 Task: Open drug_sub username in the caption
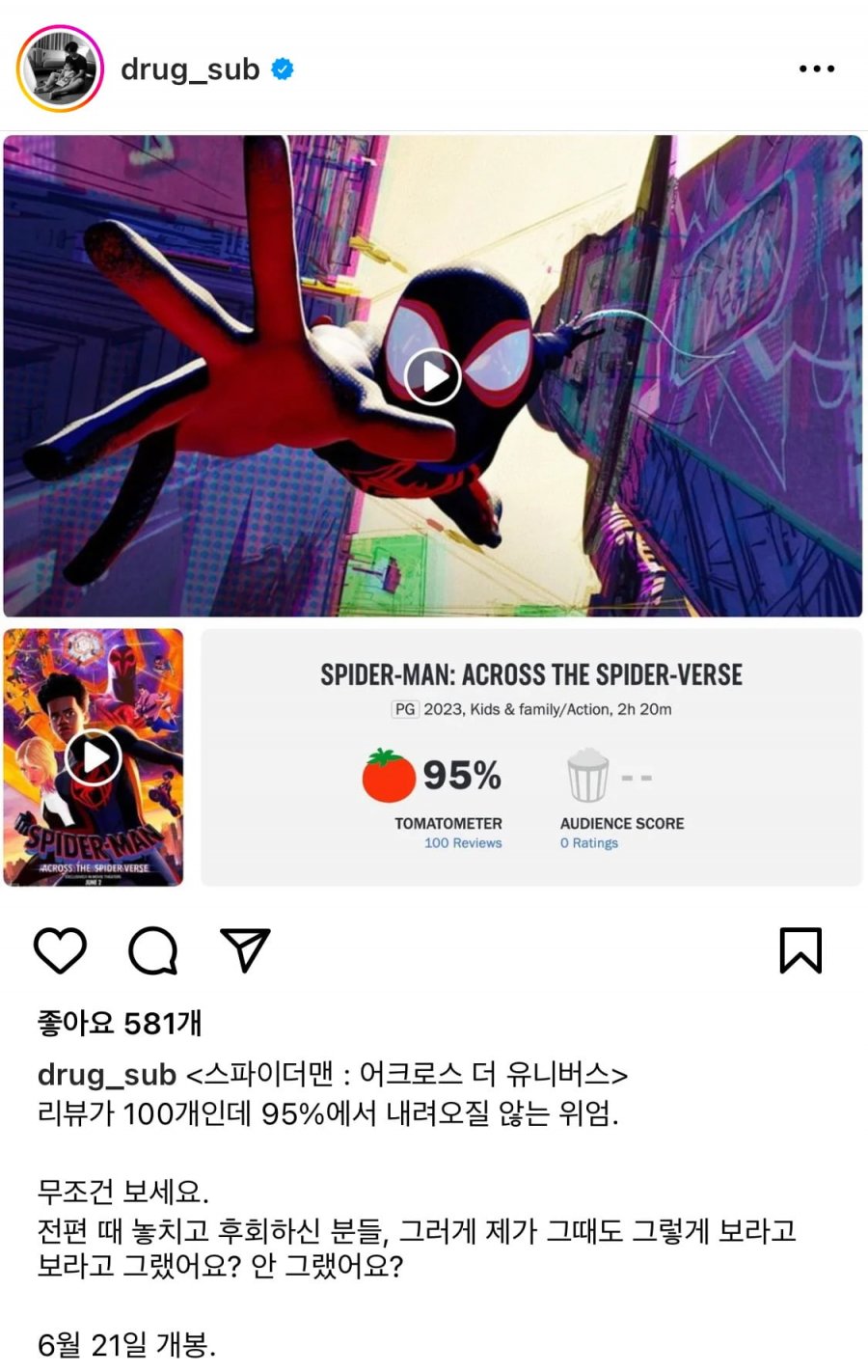pyautogui.click(x=107, y=1075)
